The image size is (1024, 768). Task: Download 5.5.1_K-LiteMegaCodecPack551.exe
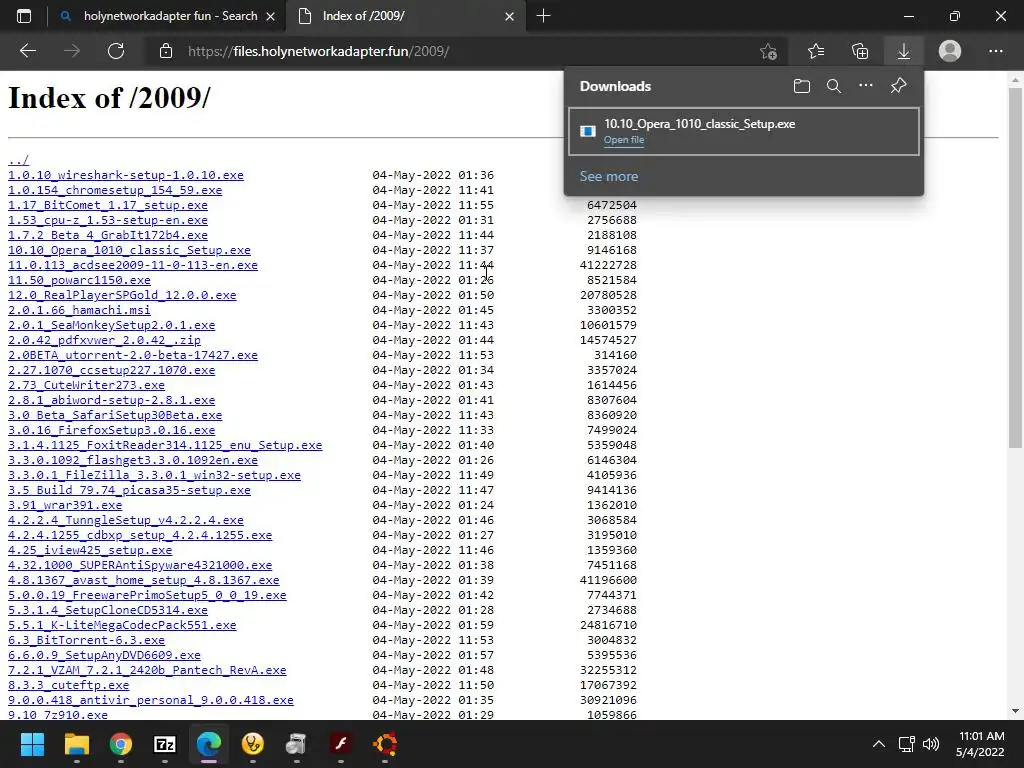(x=122, y=626)
